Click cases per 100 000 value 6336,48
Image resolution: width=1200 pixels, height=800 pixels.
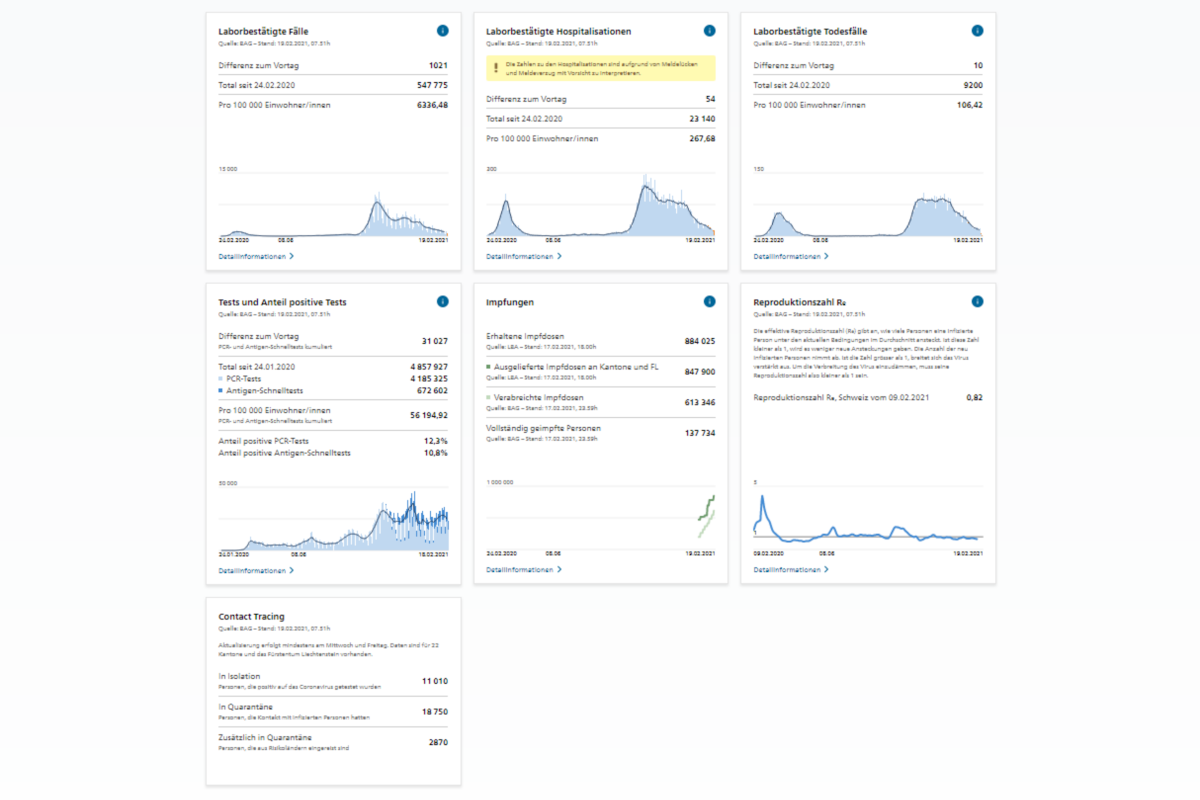[432, 104]
